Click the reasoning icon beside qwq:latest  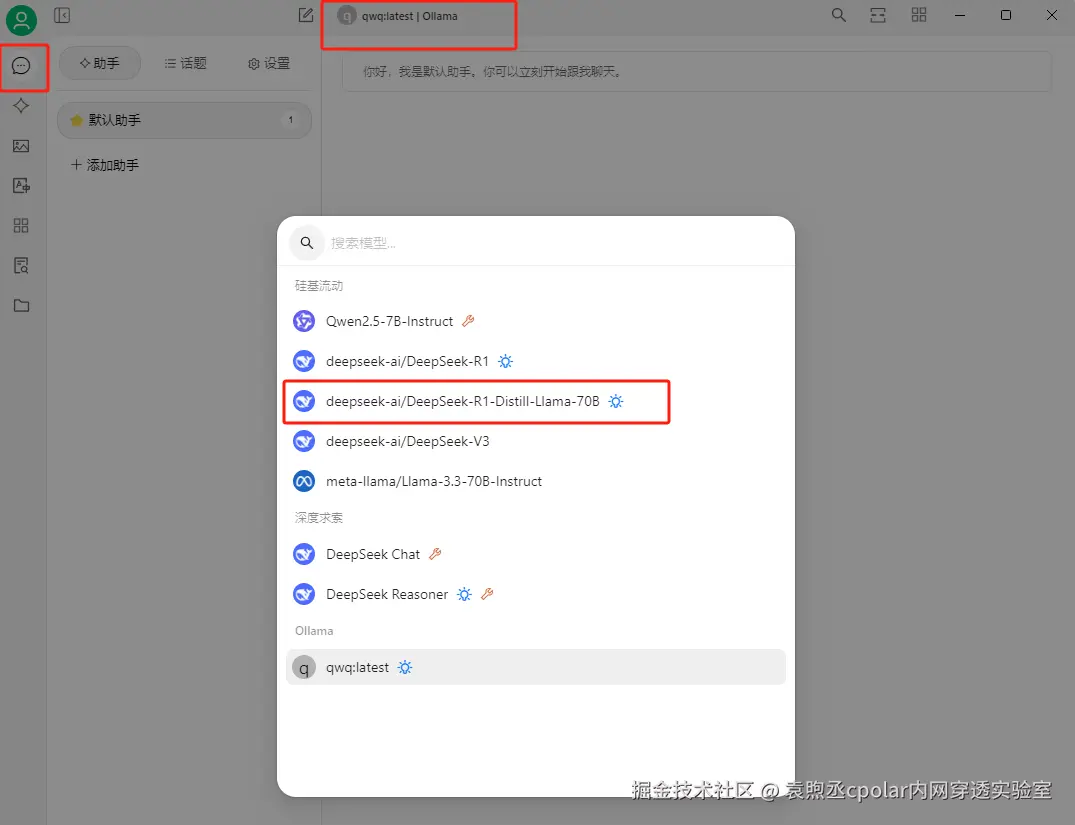coord(405,667)
